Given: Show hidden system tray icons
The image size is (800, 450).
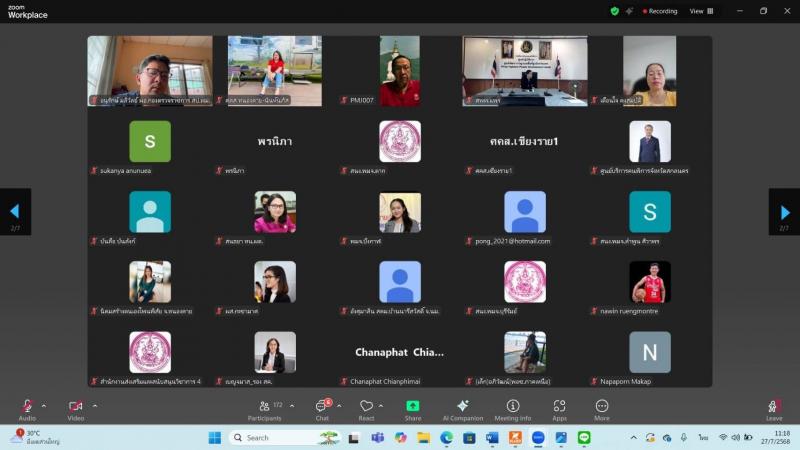Looking at the screenshot, I should click(x=633, y=438).
